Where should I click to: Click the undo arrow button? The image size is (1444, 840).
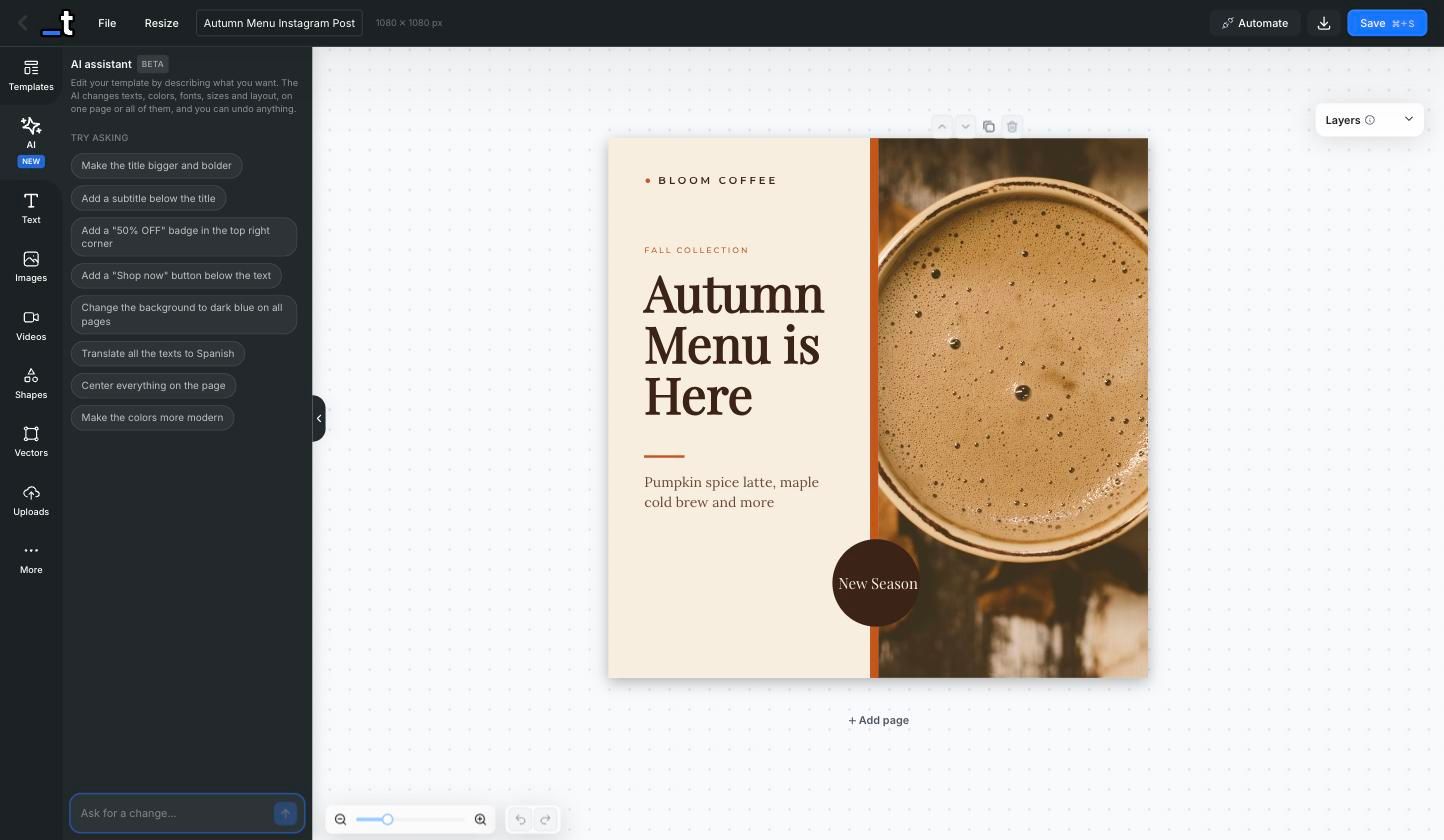click(520, 820)
